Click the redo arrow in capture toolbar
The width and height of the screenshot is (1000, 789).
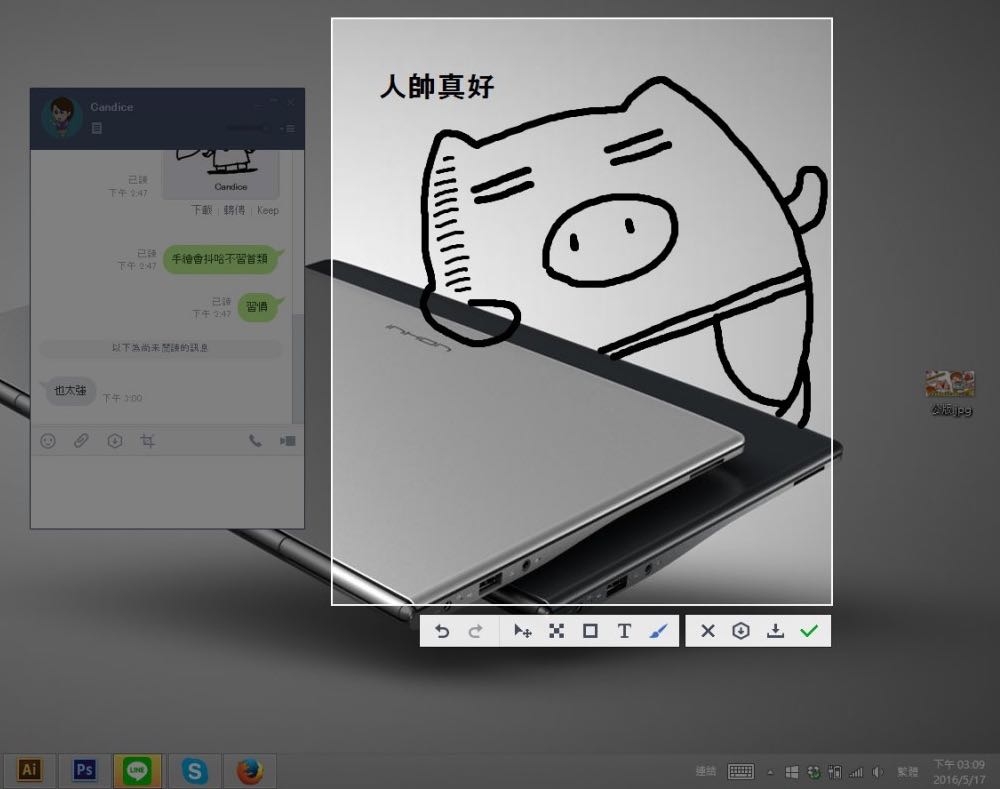[476, 631]
